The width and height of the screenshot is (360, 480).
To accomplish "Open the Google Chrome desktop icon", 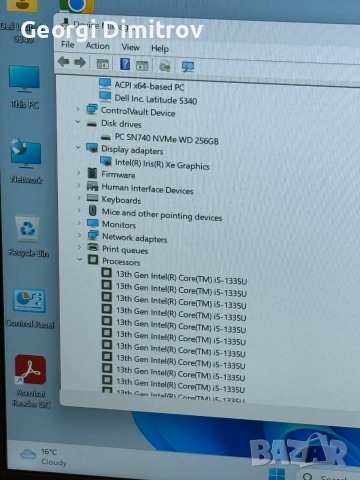I will coord(77,6).
